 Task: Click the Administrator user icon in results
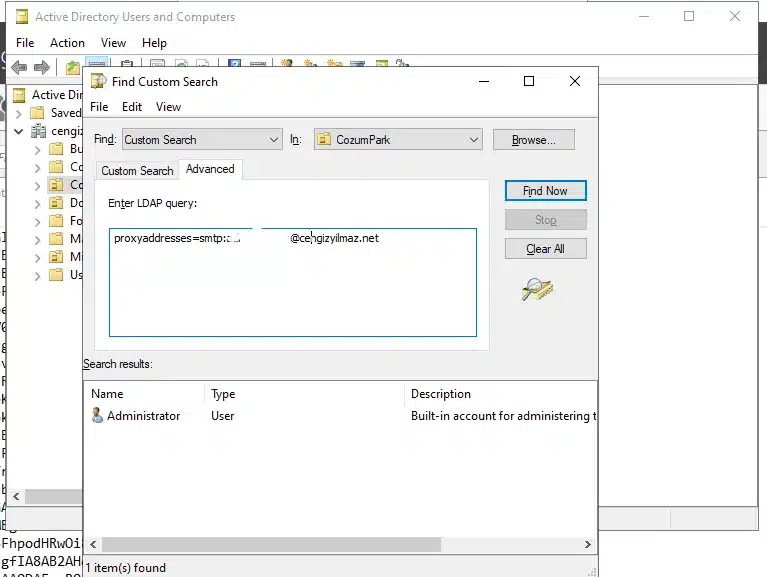(97, 416)
